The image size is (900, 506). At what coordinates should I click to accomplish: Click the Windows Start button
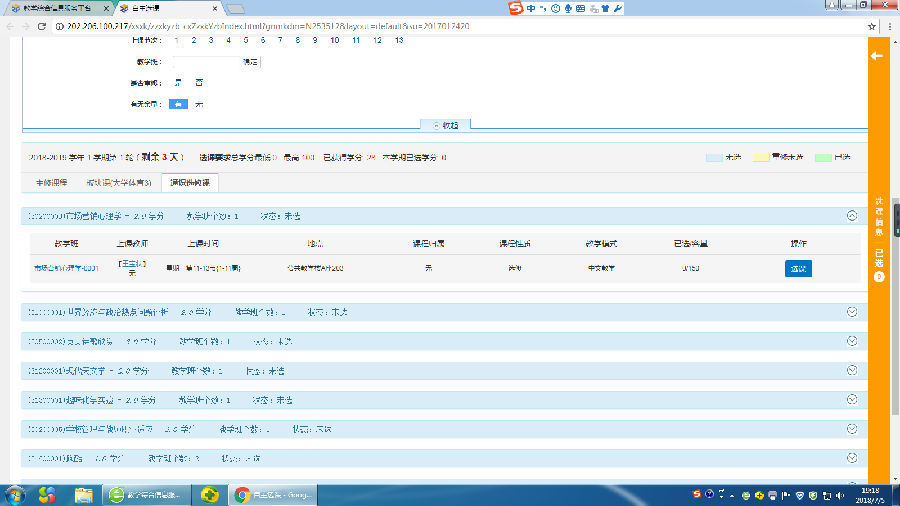[x=15, y=494]
